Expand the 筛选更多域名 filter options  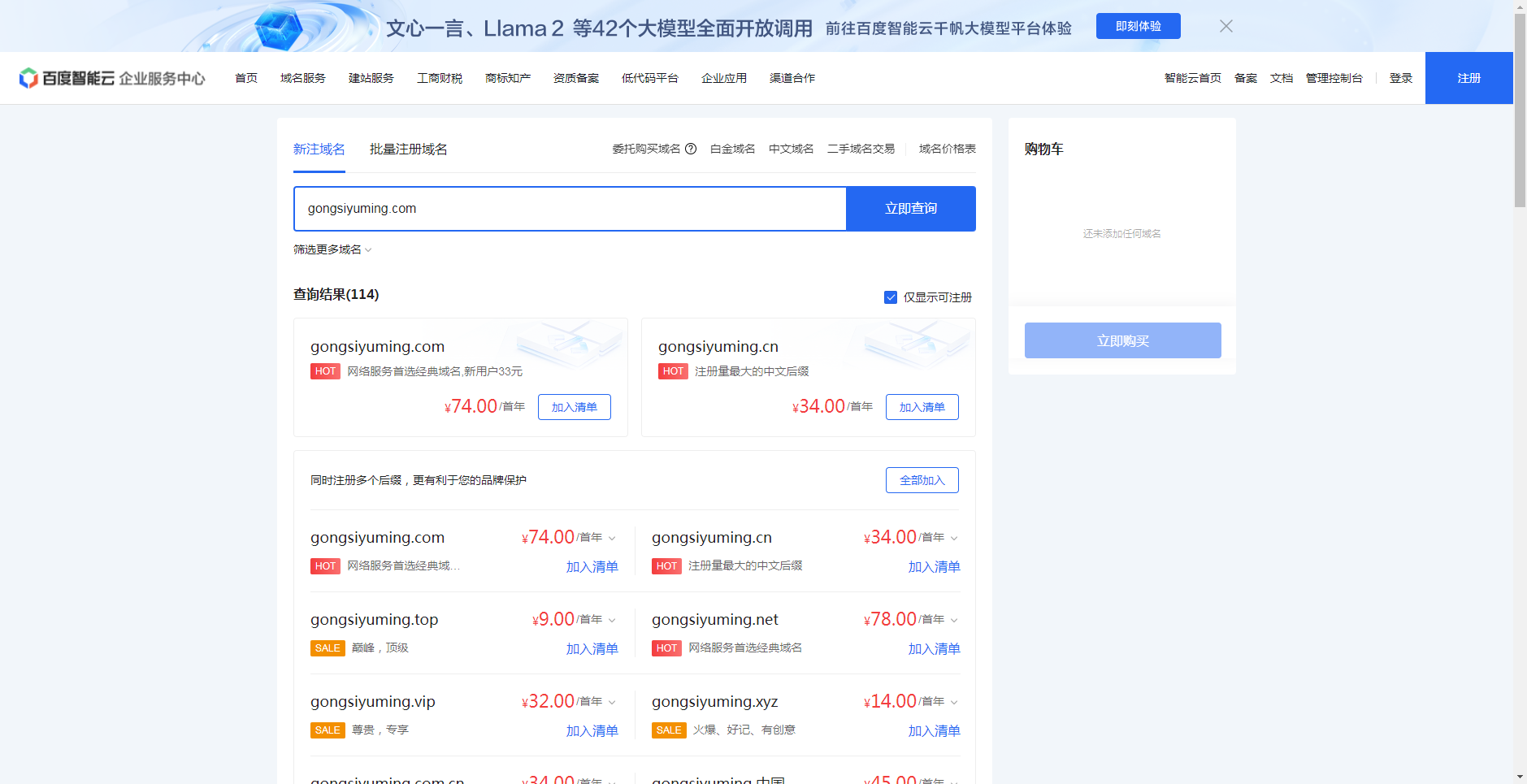331,249
